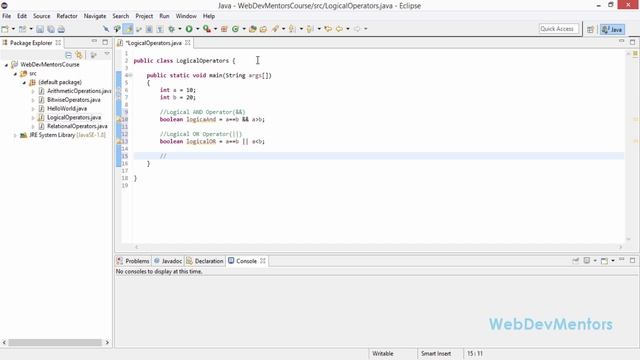
Task: Open the Window menu
Action: pyautogui.click(x=186, y=16)
